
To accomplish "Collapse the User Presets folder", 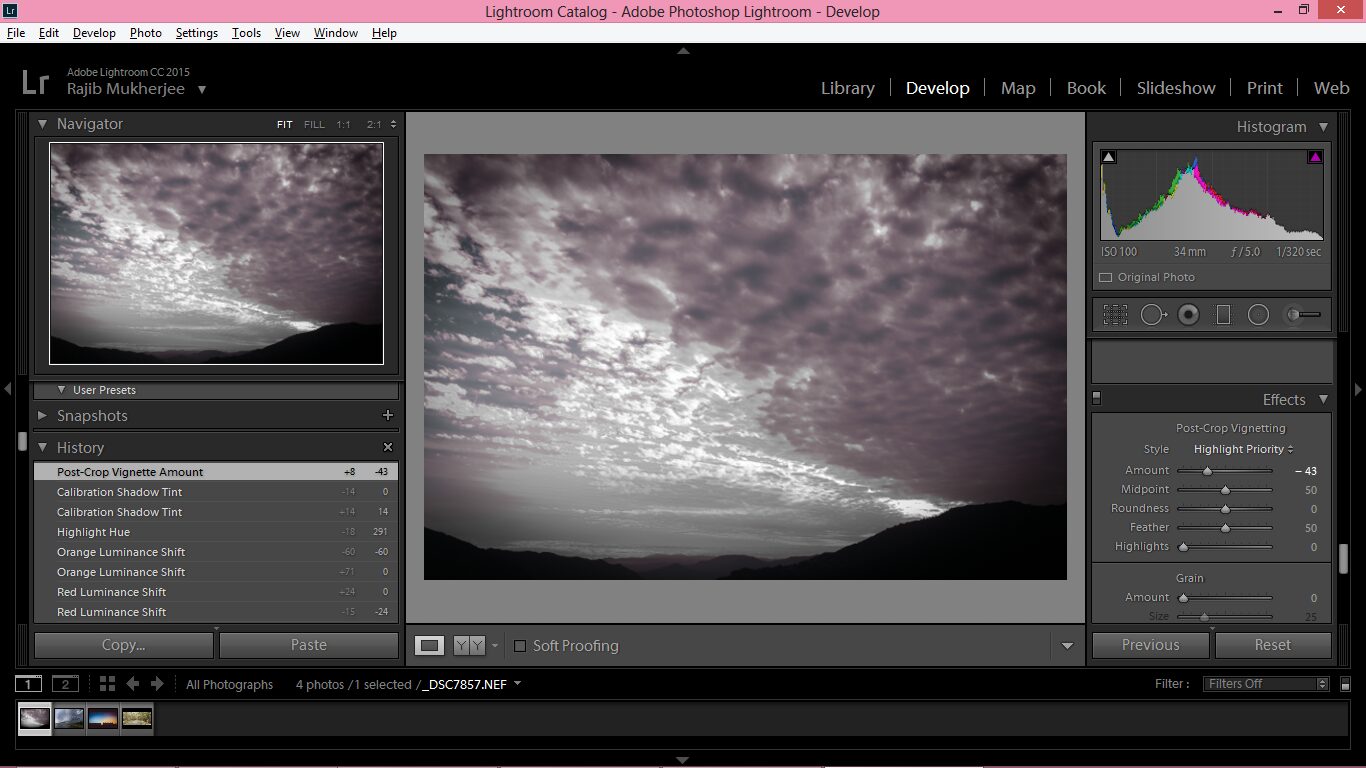I will (x=62, y=390).
